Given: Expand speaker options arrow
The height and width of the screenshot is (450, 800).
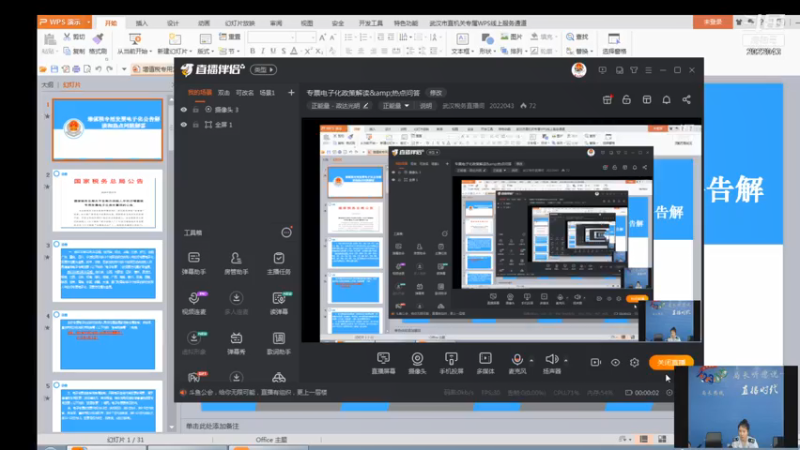Looking at the screenshot, I should point(566,360).
